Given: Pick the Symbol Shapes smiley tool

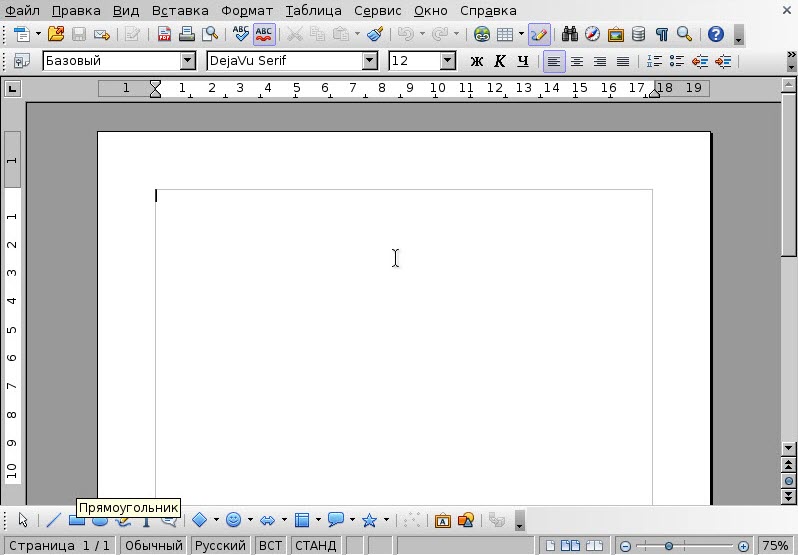Looking at the screenshot, I should click(x=234, y=520).
